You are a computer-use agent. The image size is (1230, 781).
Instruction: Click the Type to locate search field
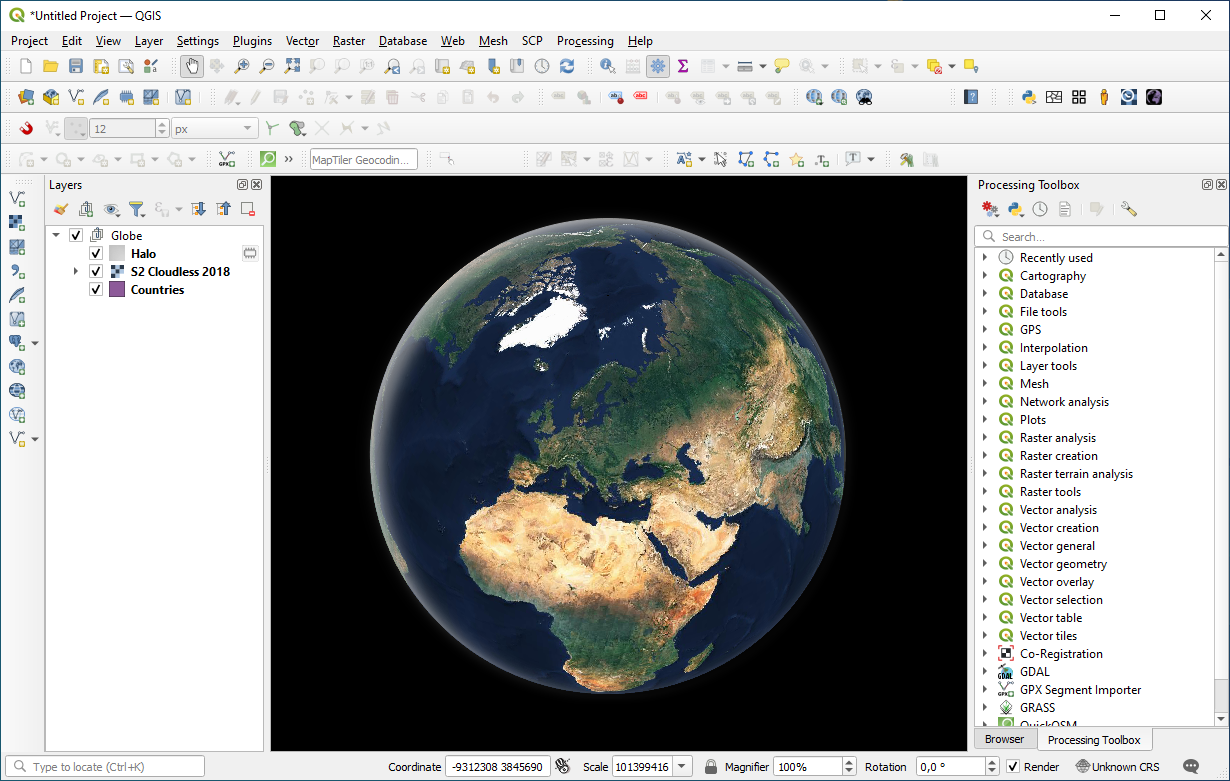tap(104, 766)
